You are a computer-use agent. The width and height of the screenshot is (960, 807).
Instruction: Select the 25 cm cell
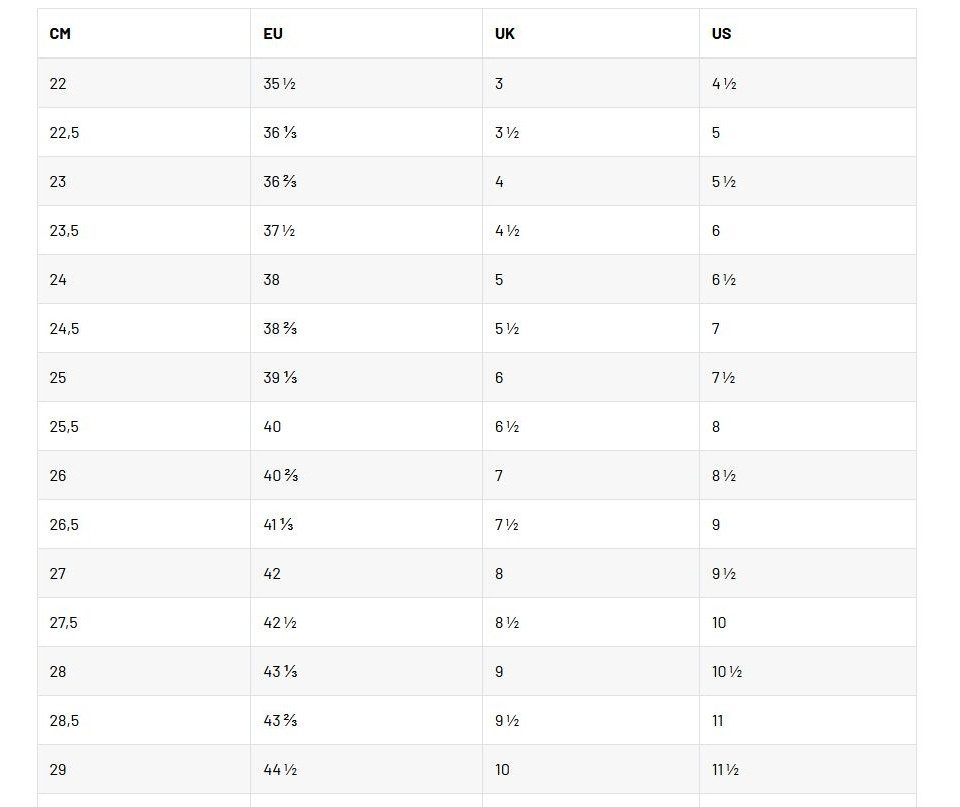pyautogui.click(x=58, y=377)
